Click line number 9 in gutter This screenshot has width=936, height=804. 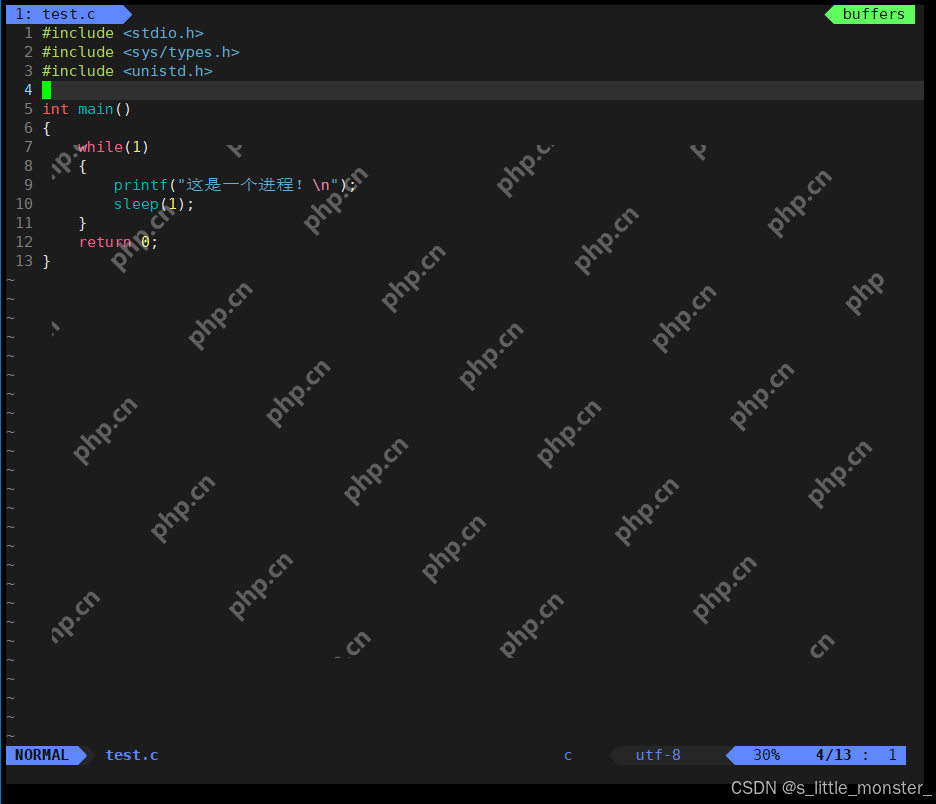(x=28, y=185)
